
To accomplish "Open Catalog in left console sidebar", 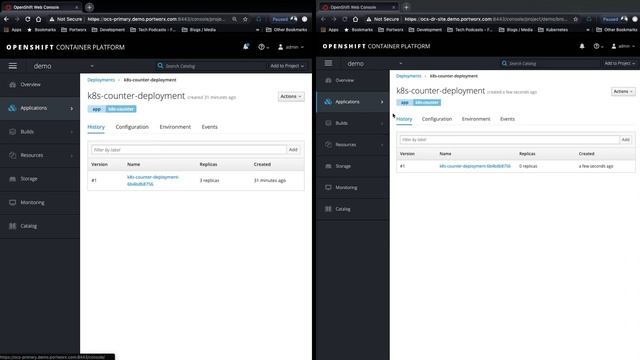I will pos(40,226).
